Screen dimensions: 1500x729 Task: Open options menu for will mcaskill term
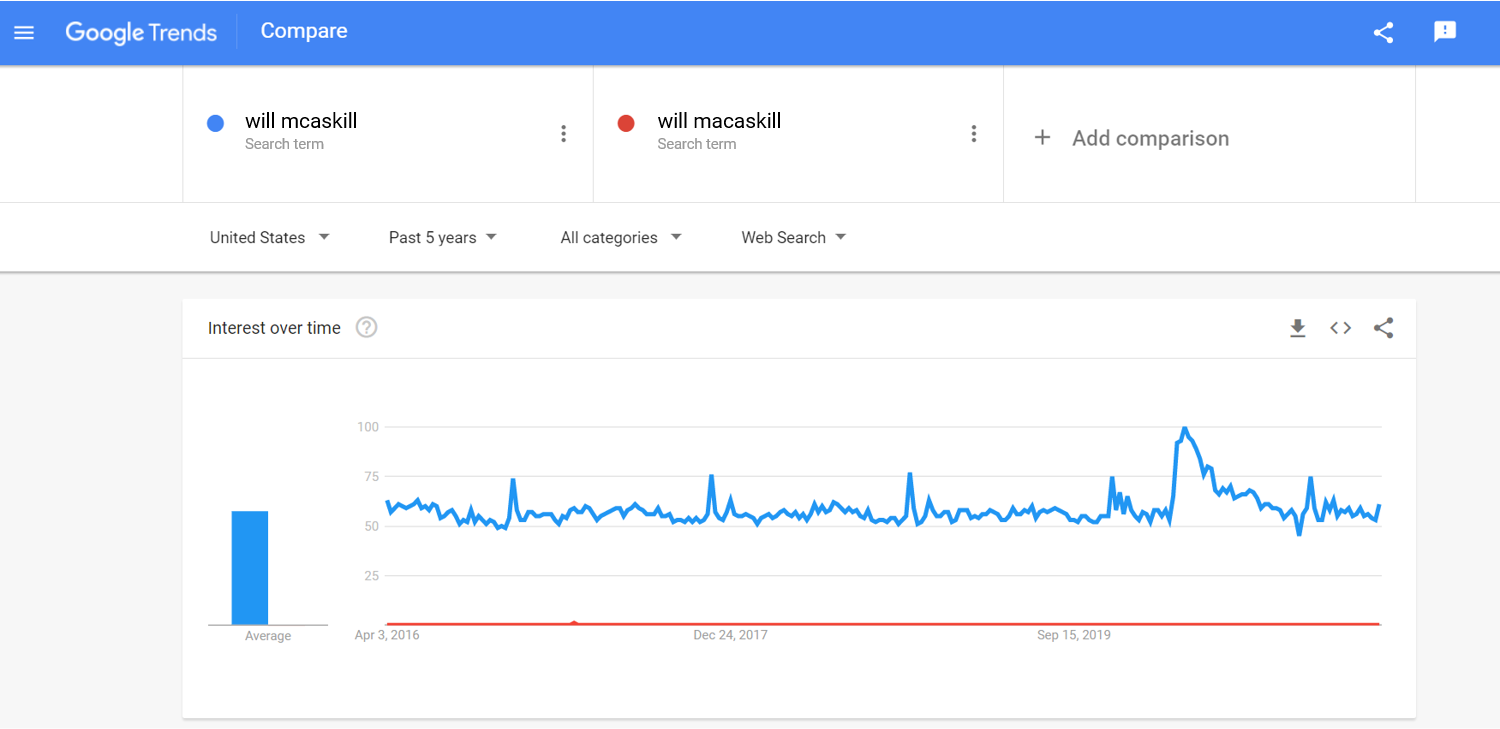[564, 134]
